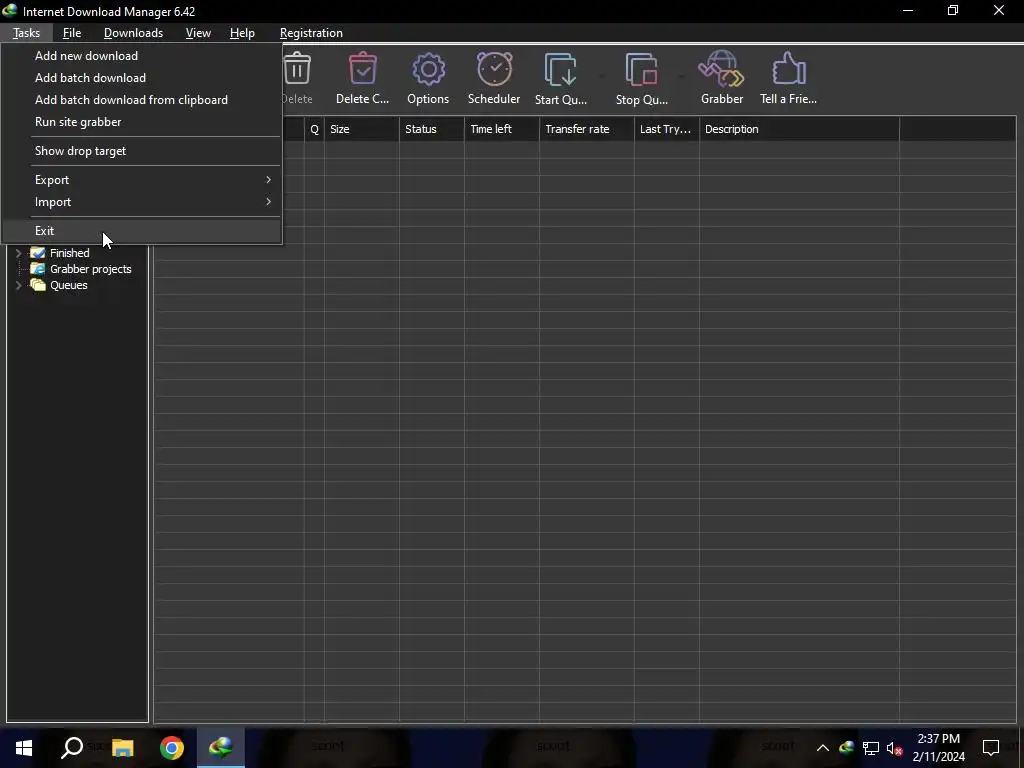Sort by the Last Try column header
The width and height of the screenshot is (1024, 768).
point(666,129)
